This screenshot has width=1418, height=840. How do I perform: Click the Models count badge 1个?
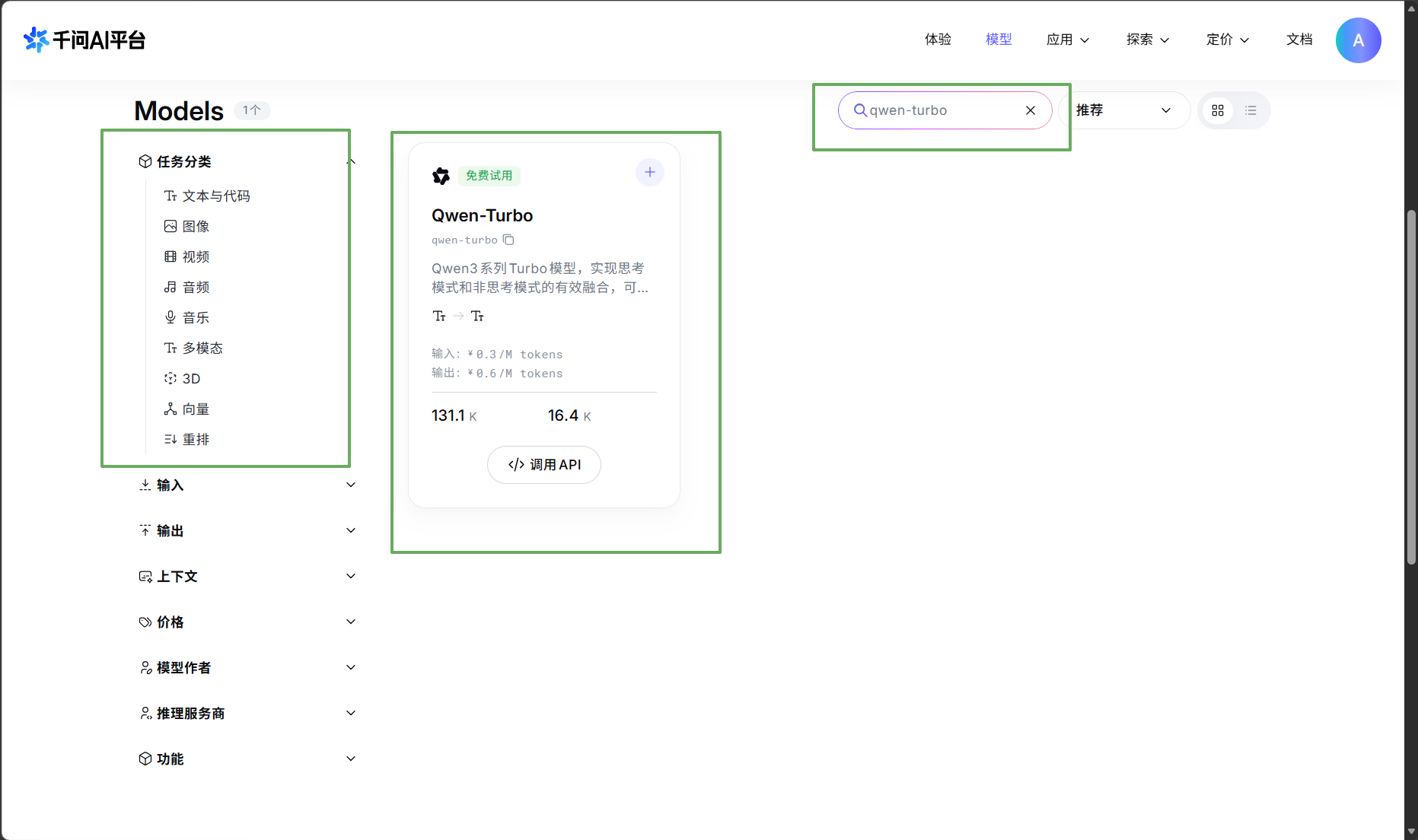coord(252,110)
